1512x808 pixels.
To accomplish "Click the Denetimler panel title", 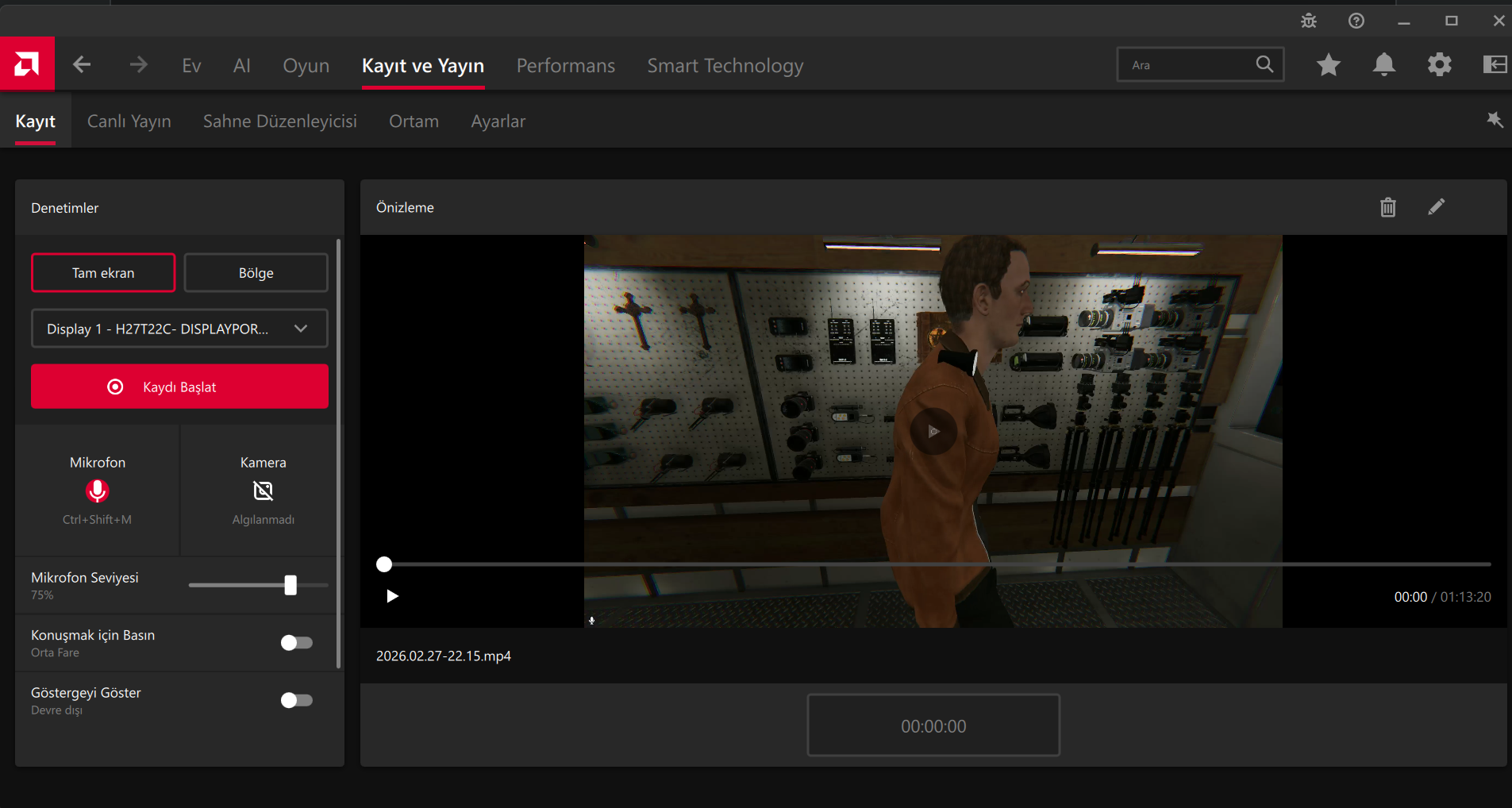I will pos(65,208).
